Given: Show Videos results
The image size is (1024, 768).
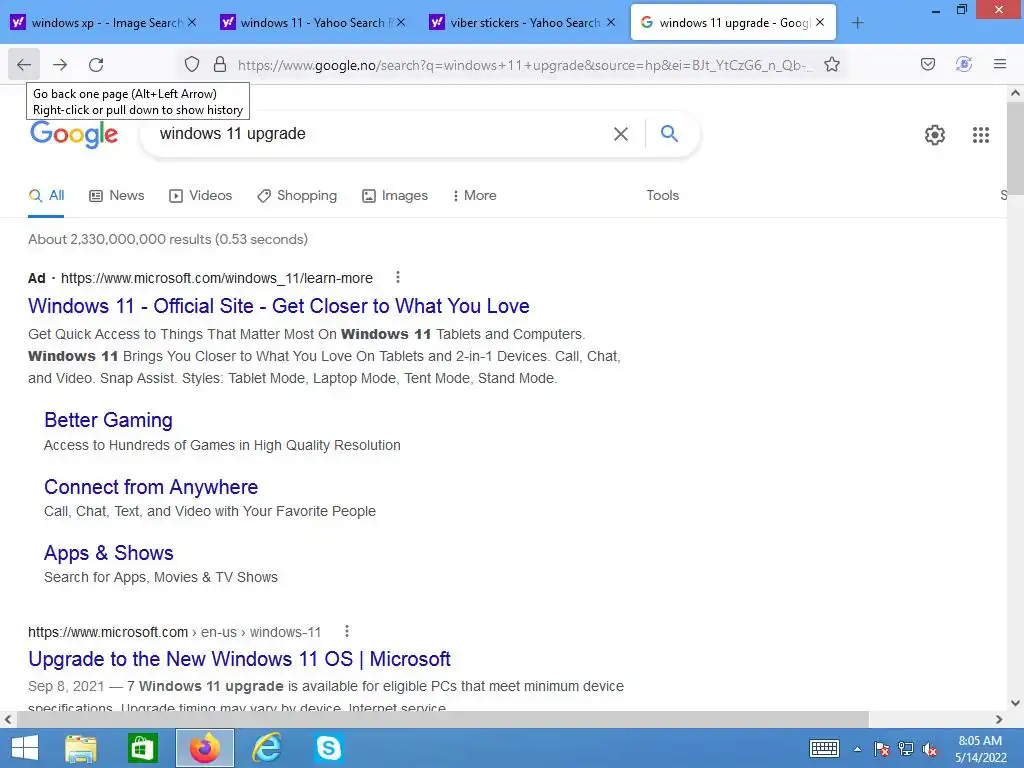Looking at the screenshot, I should pos(200,195).
